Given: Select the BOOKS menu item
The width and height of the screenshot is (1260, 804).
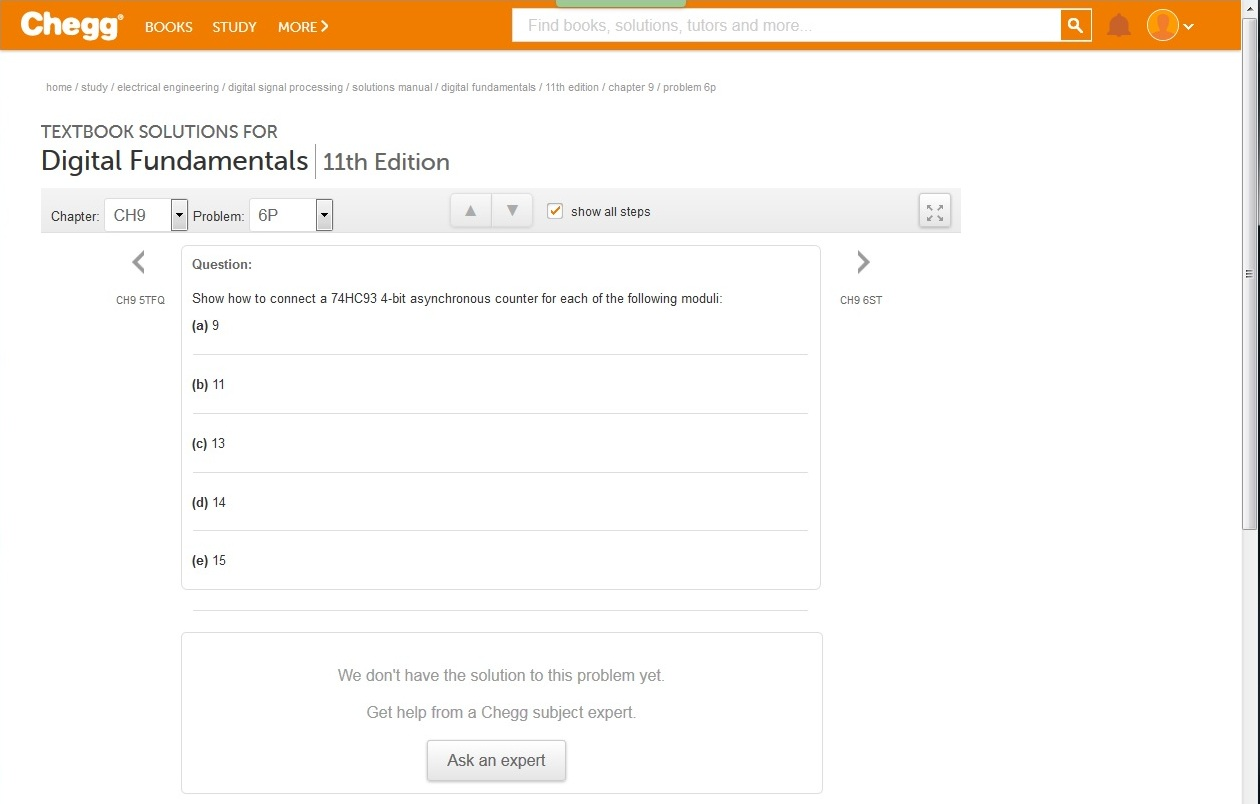Looking at the screenshot, I should [x=168, y=27].
